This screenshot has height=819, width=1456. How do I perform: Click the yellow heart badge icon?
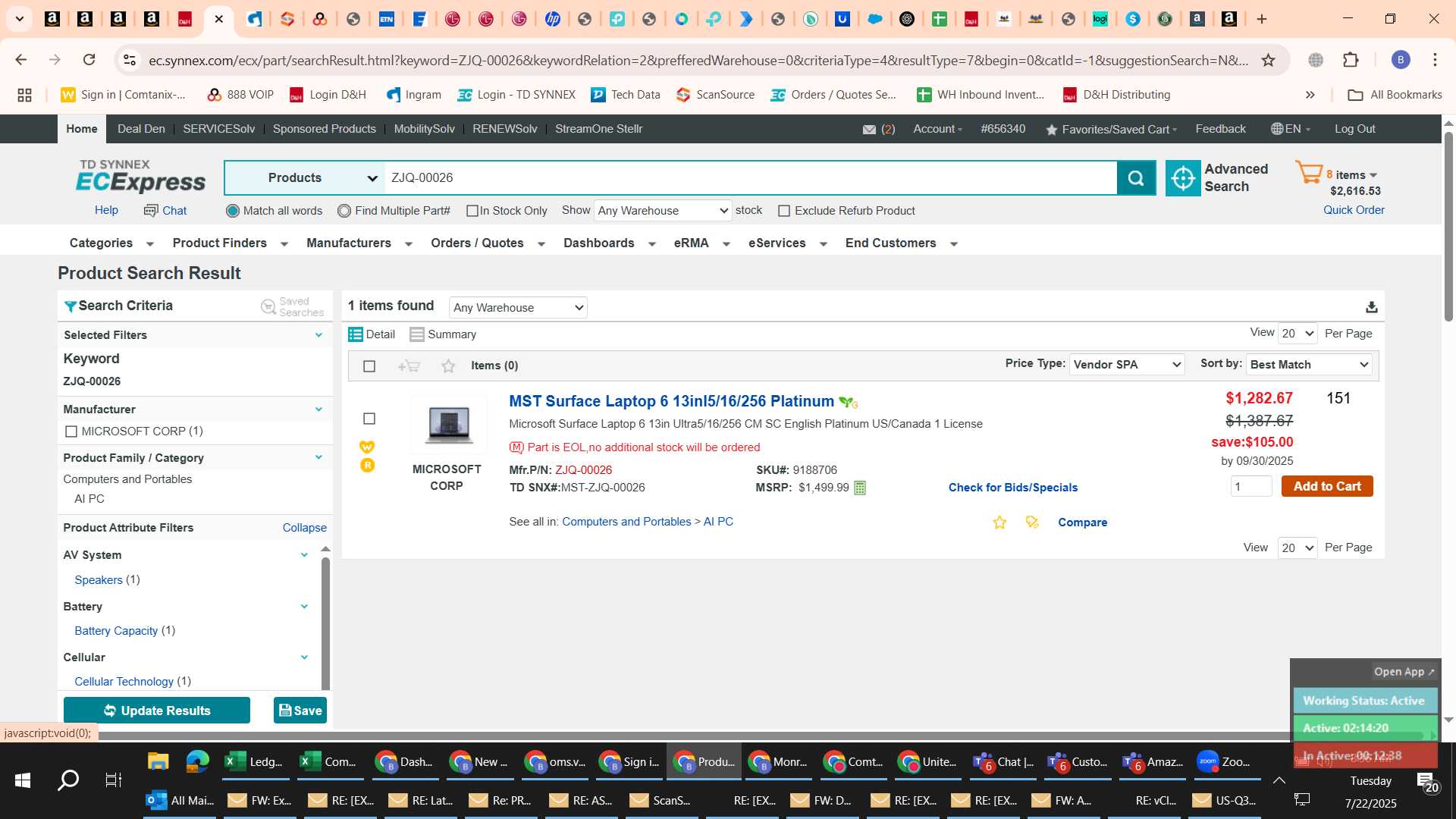click(x=367, y=447)
